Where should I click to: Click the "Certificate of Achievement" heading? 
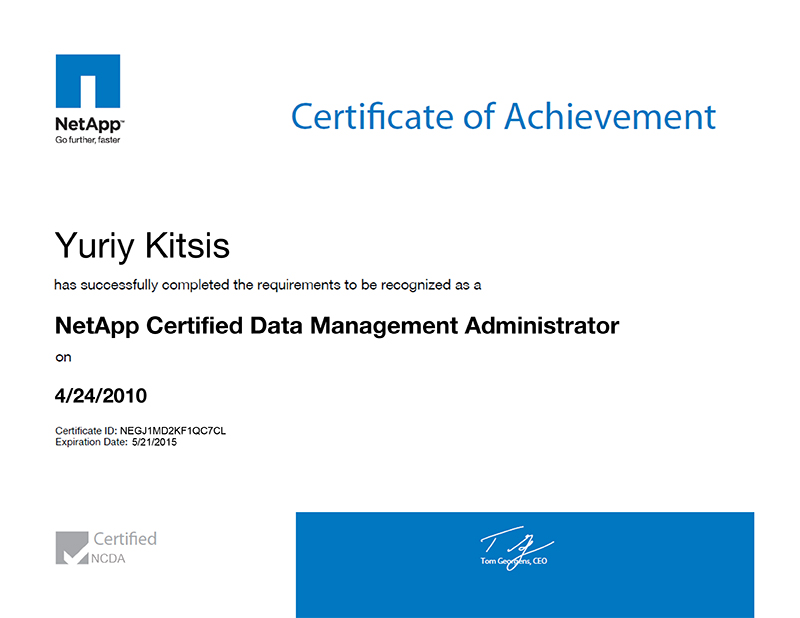(x=504, y=117)
